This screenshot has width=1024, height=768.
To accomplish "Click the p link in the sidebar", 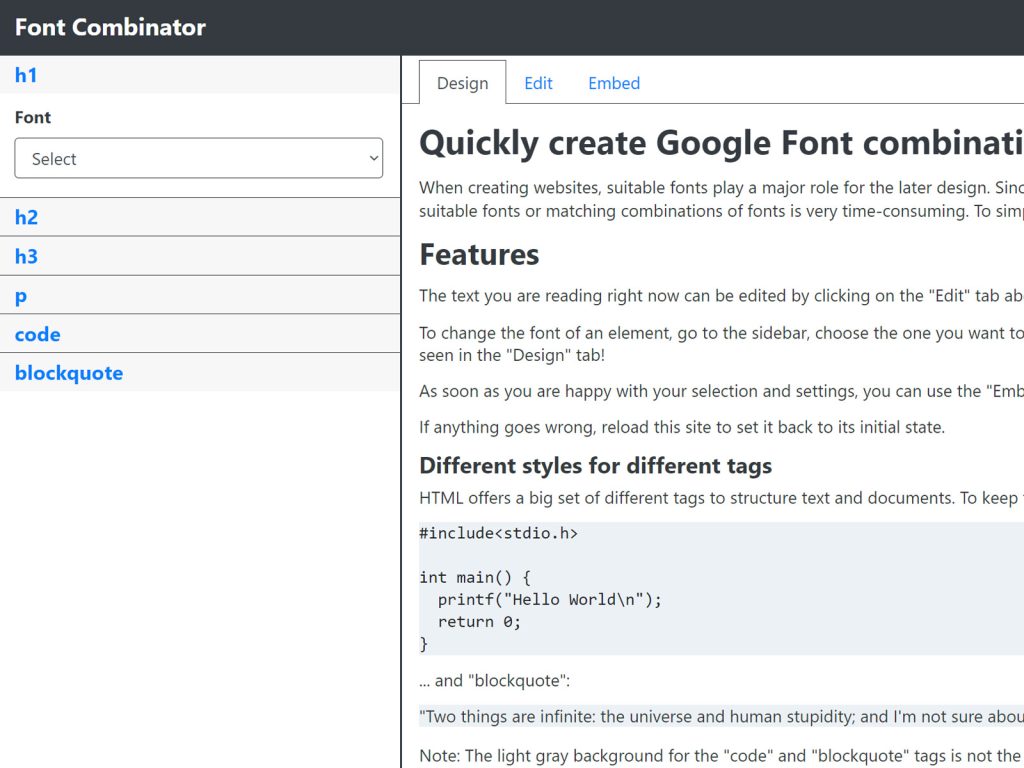I will coord(21,294).
